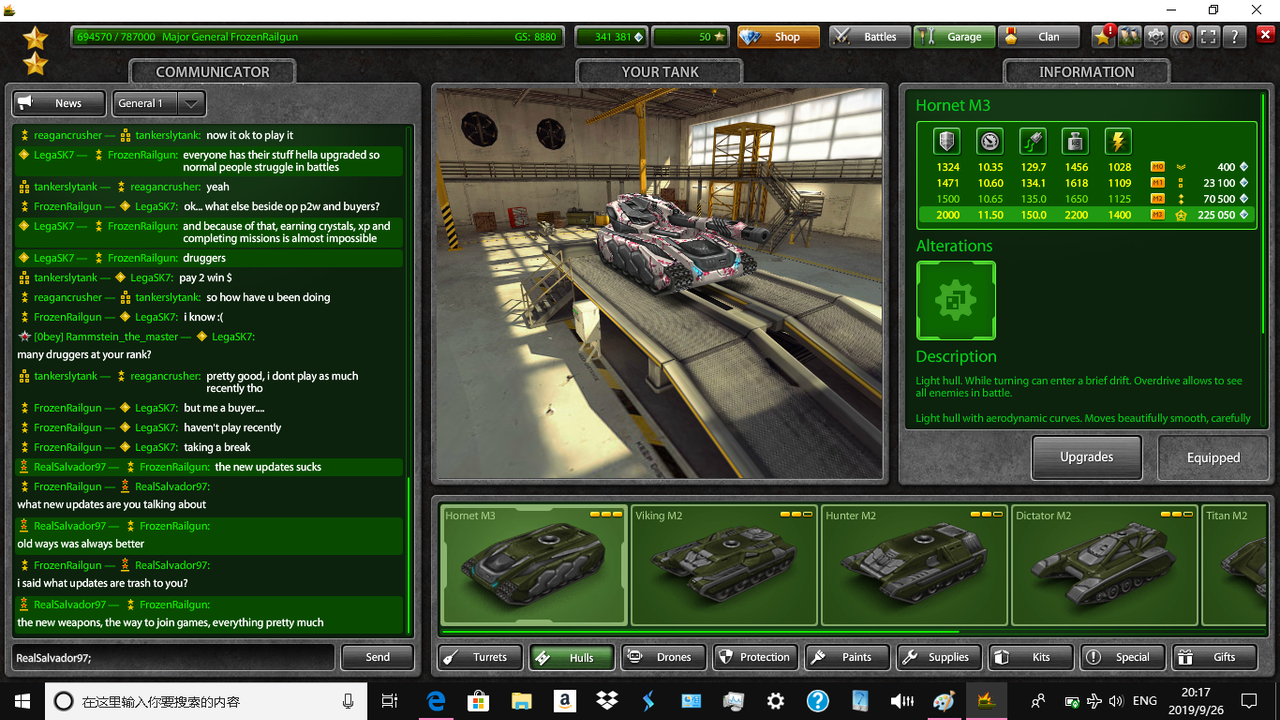The width and height of the screenshot is (1280, 720).
Task: Select the armor shield stat icon
Action: (x=946, y=140)
